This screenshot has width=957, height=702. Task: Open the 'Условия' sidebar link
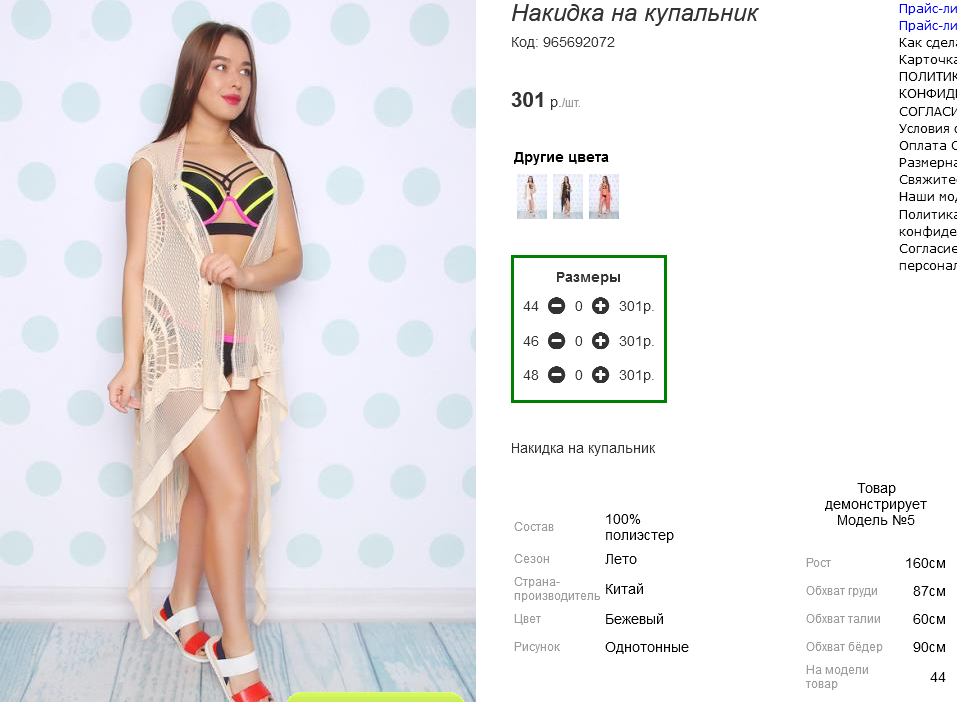(928, 128)
